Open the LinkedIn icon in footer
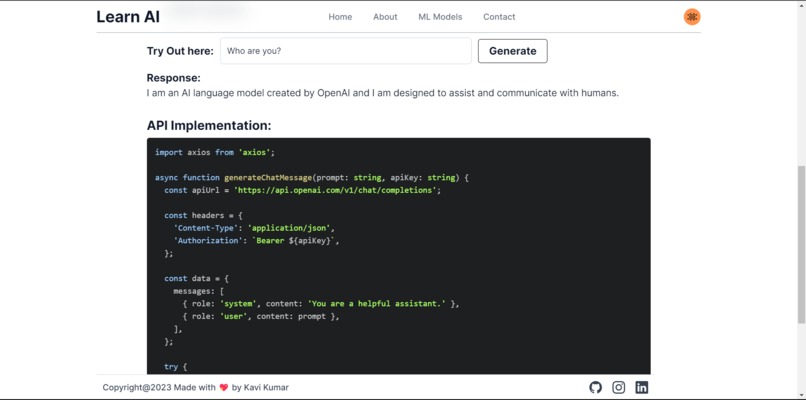The height and width of the screenshot is (400, 806). coord(642,387)
